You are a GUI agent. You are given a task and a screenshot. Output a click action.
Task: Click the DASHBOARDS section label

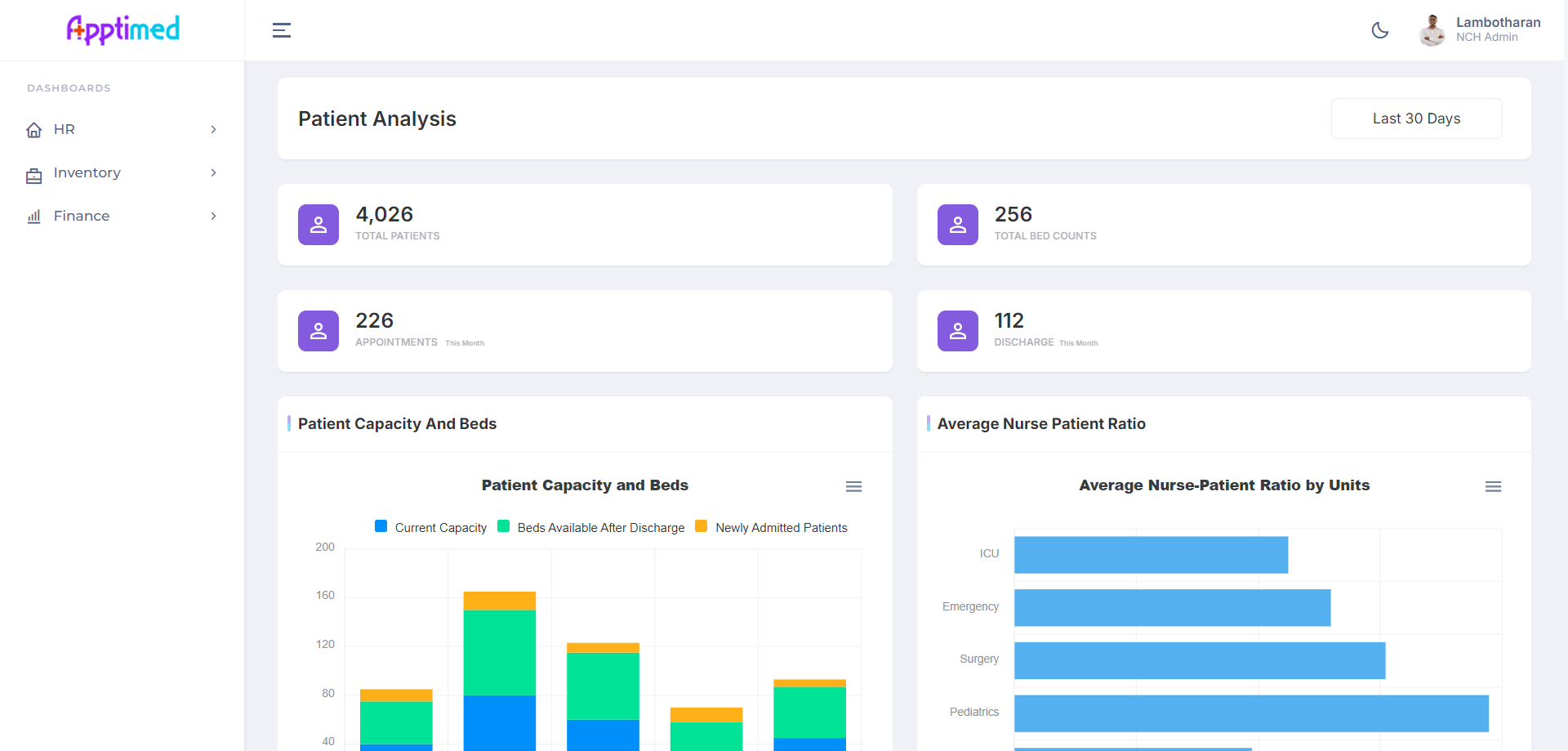click(69, 88)
